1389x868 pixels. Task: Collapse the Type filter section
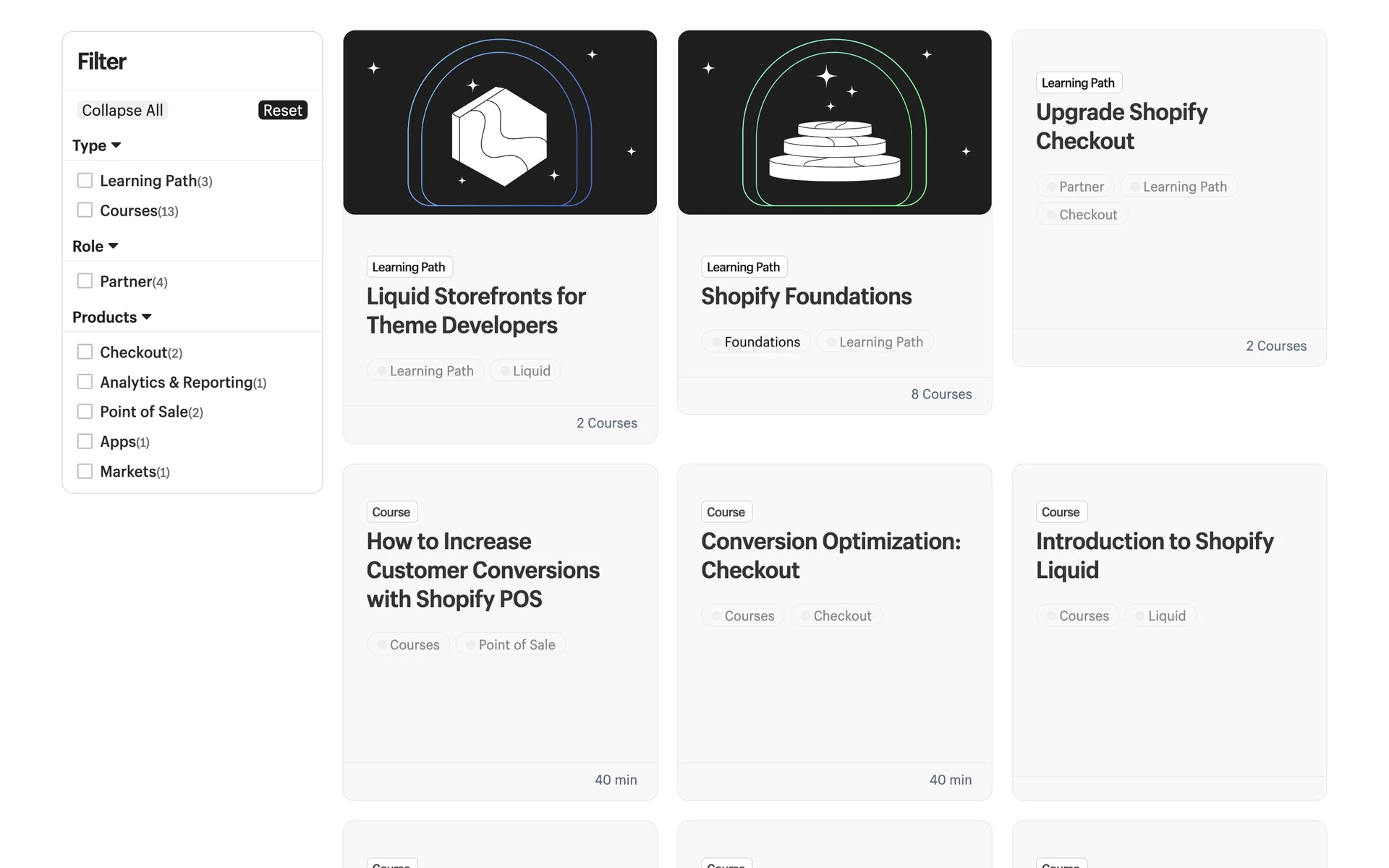[x=97, y=145]
